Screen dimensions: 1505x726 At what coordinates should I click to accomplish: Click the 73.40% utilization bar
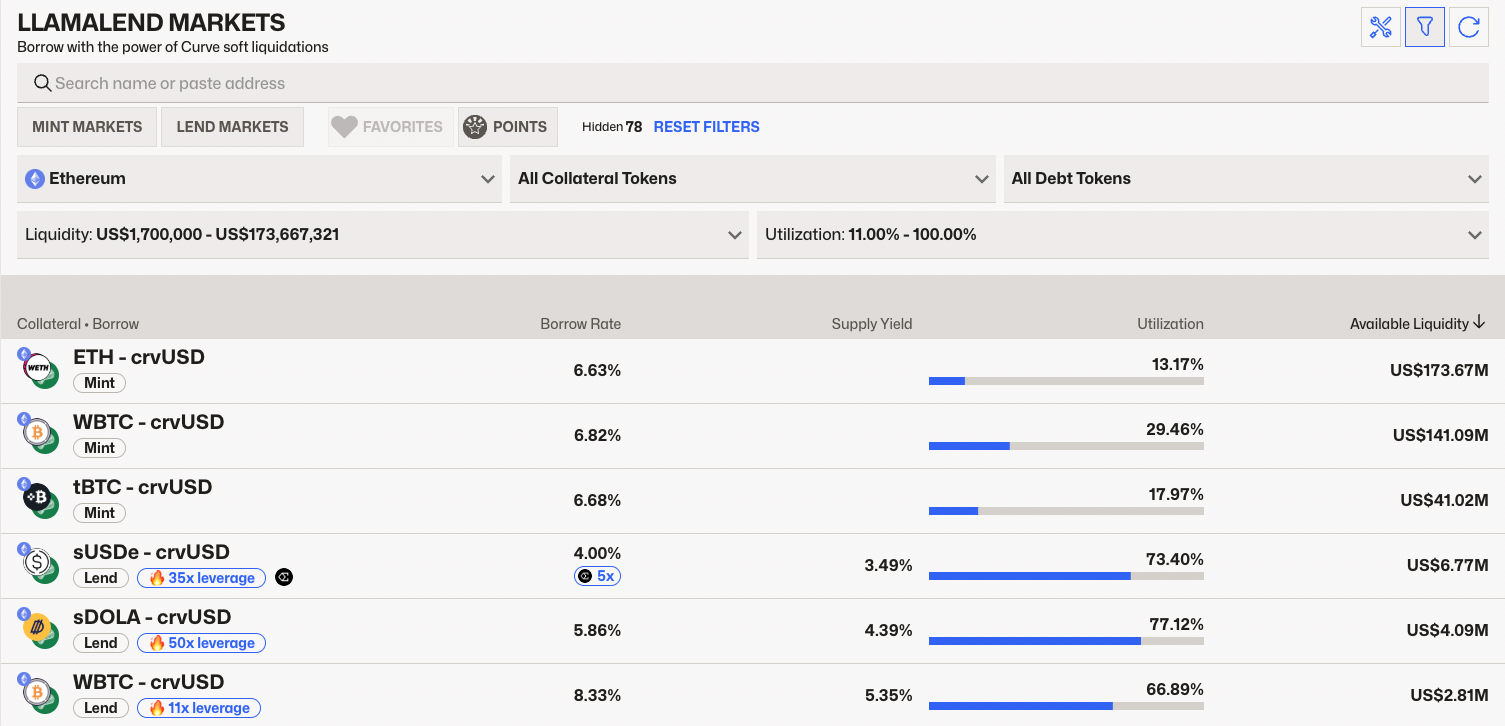click(1066, 576)
